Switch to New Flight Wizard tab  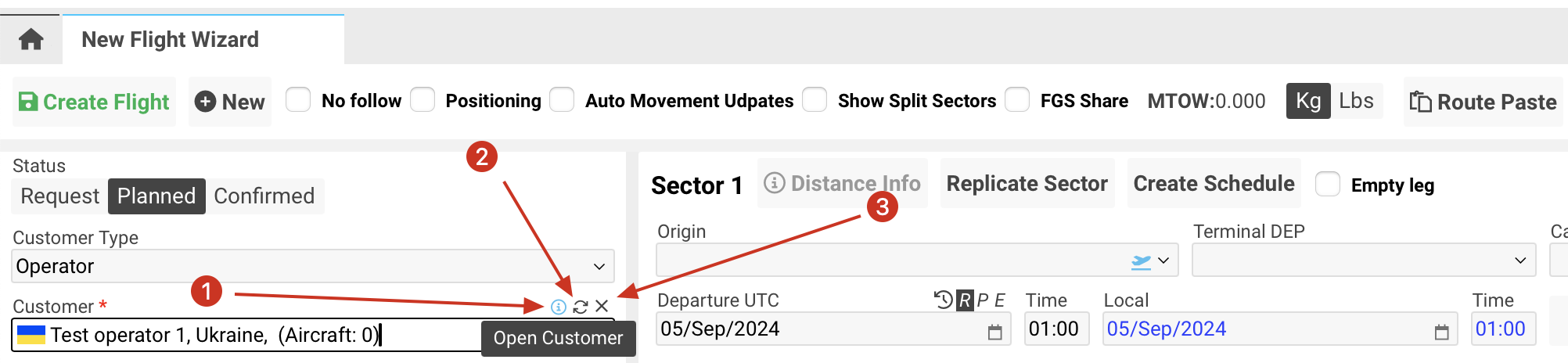(171, 40)
